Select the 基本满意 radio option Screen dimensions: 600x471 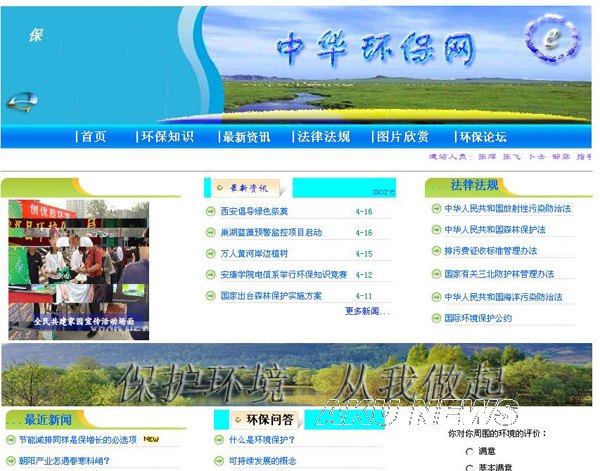pos(470,467)
